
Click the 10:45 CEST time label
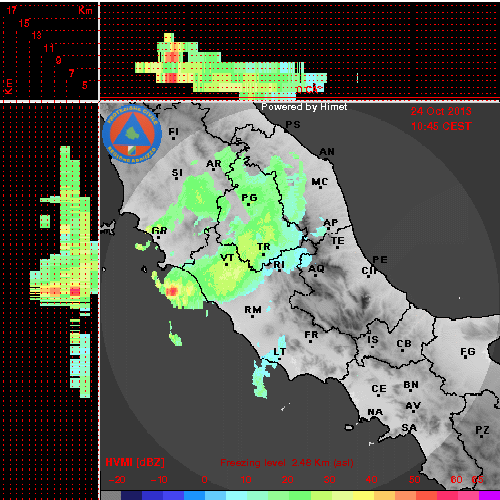[441, 126]
